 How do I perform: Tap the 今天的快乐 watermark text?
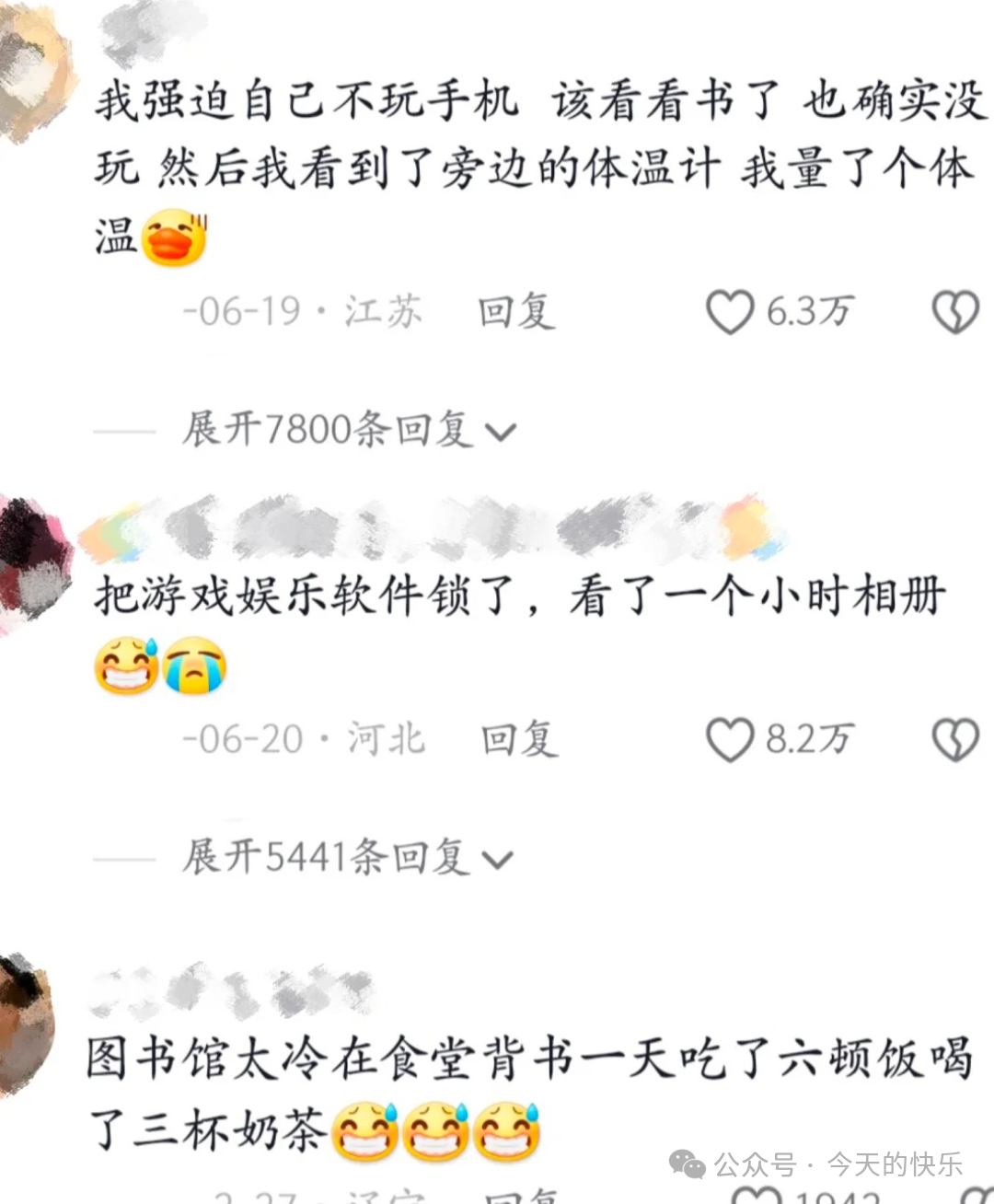[894, 1164]
